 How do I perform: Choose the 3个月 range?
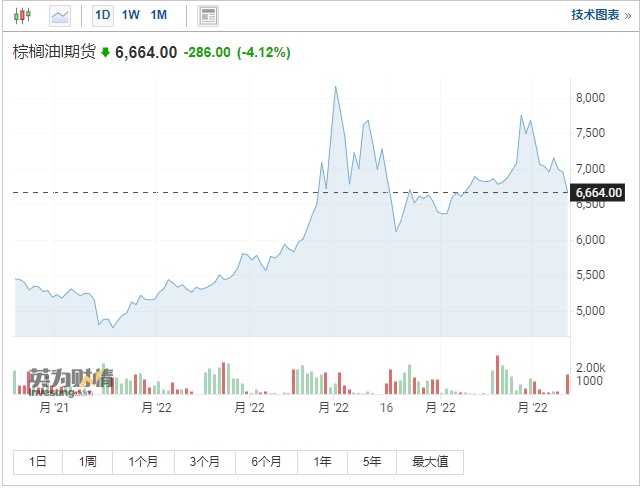(x=205, y=461)
